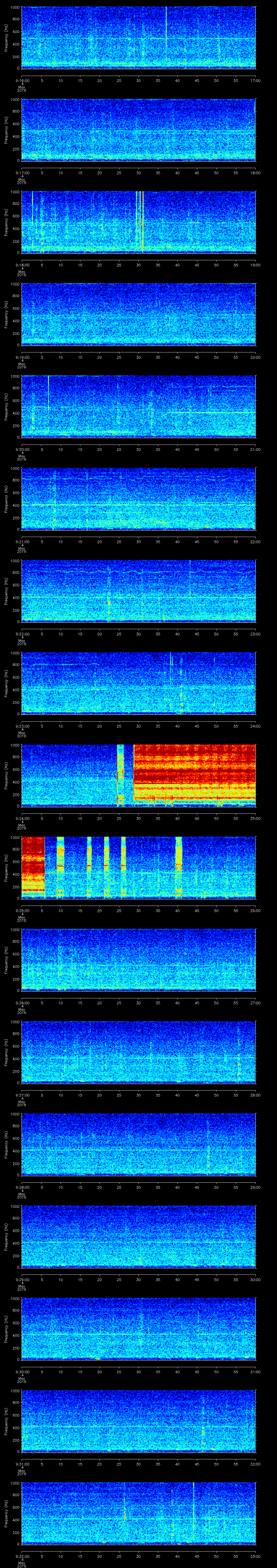The image size is (277, 1568).
Task: Click the '9:23:00' start time label
Action: pos(22,726)
